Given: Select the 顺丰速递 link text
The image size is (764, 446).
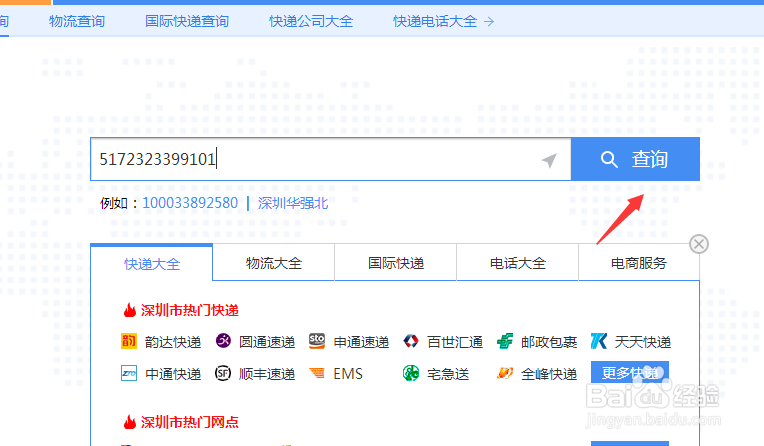Looking at the screenshot, I should 267,374.
